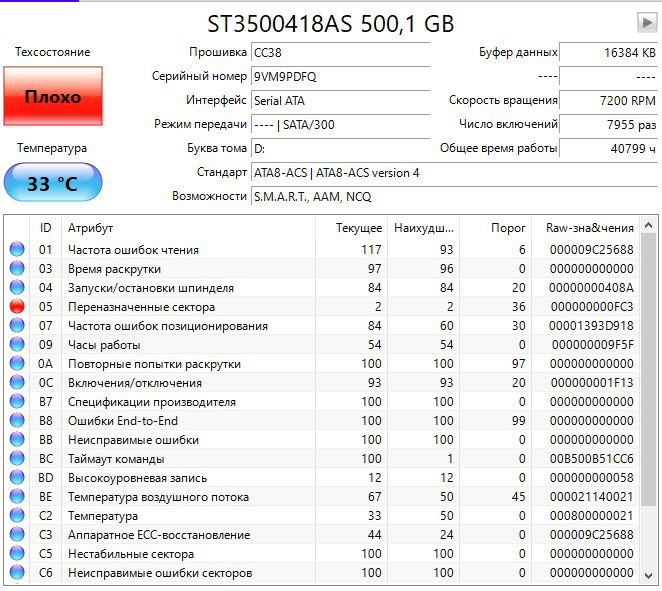The height and width of the screenshot is (591, 662).
Task: Click the blue status icon for attribute B7
Action: click(x=17, y=401)
